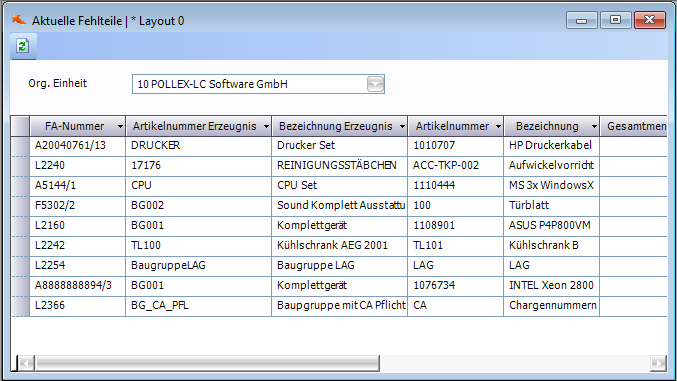Click the Kühlschrank AEG 2001 cell
Image resolution: width=677 pixels, height=381 pixels.
(339, 246)
